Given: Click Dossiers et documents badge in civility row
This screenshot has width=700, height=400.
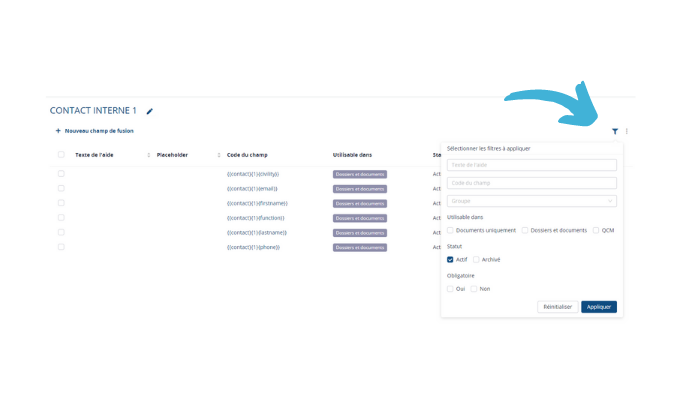Looking at the screenshot, I should click(x=359, y=174).
